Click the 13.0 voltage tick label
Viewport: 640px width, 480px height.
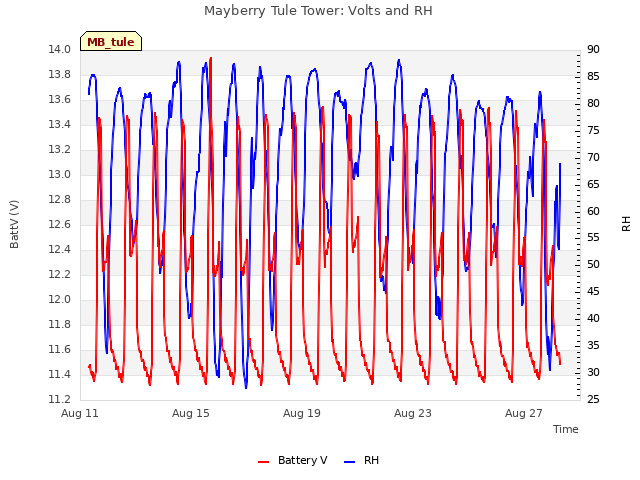click(60, 174)
